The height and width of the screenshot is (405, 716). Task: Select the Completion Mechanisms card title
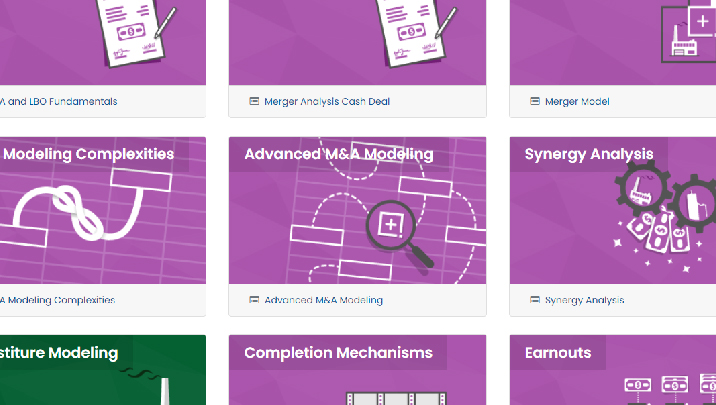[338, 353]
